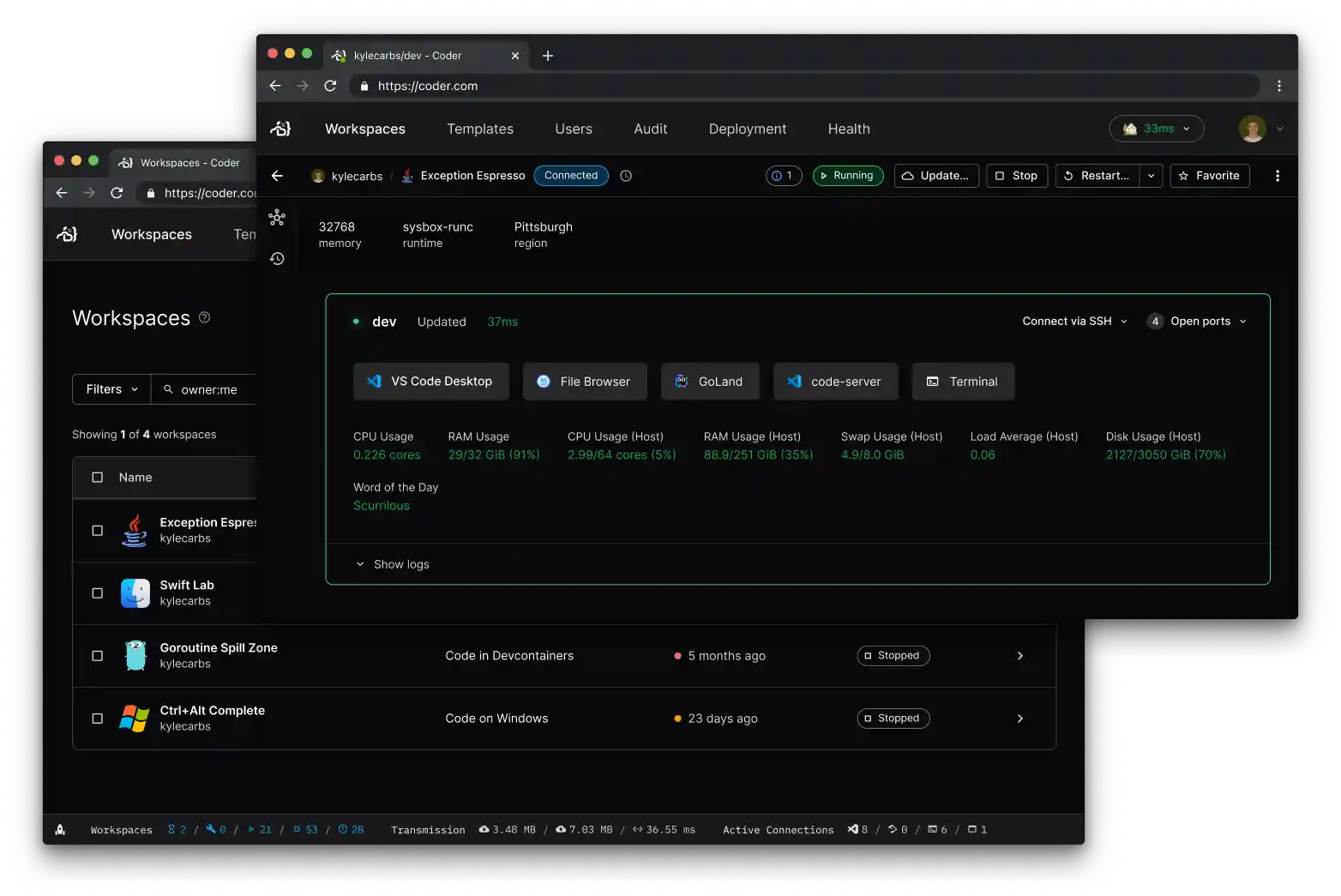The width and height of the screenshot is (1341, 896).
Task: Click the owner:me search field
Action: 210,389
